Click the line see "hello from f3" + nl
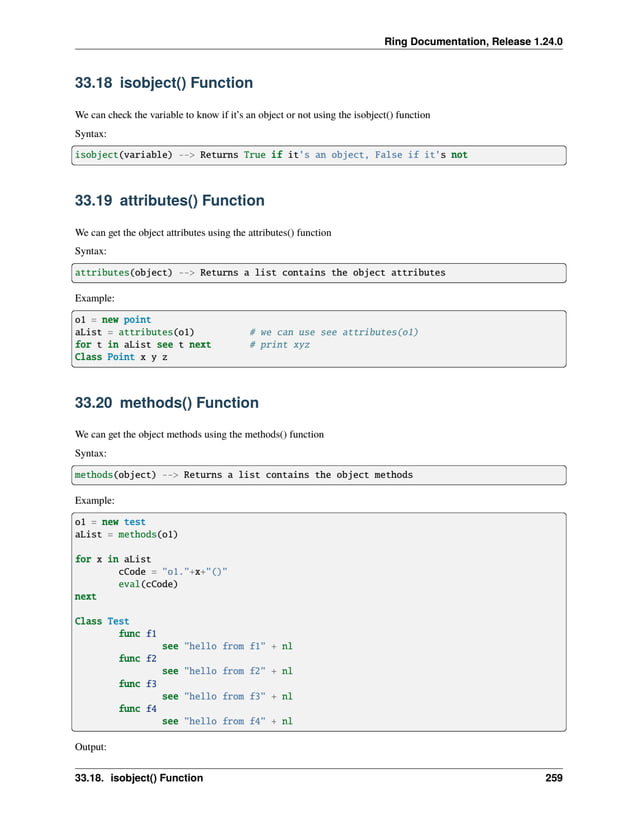The height and width of the screenshot is (825, 638). [x=227, y=697]
